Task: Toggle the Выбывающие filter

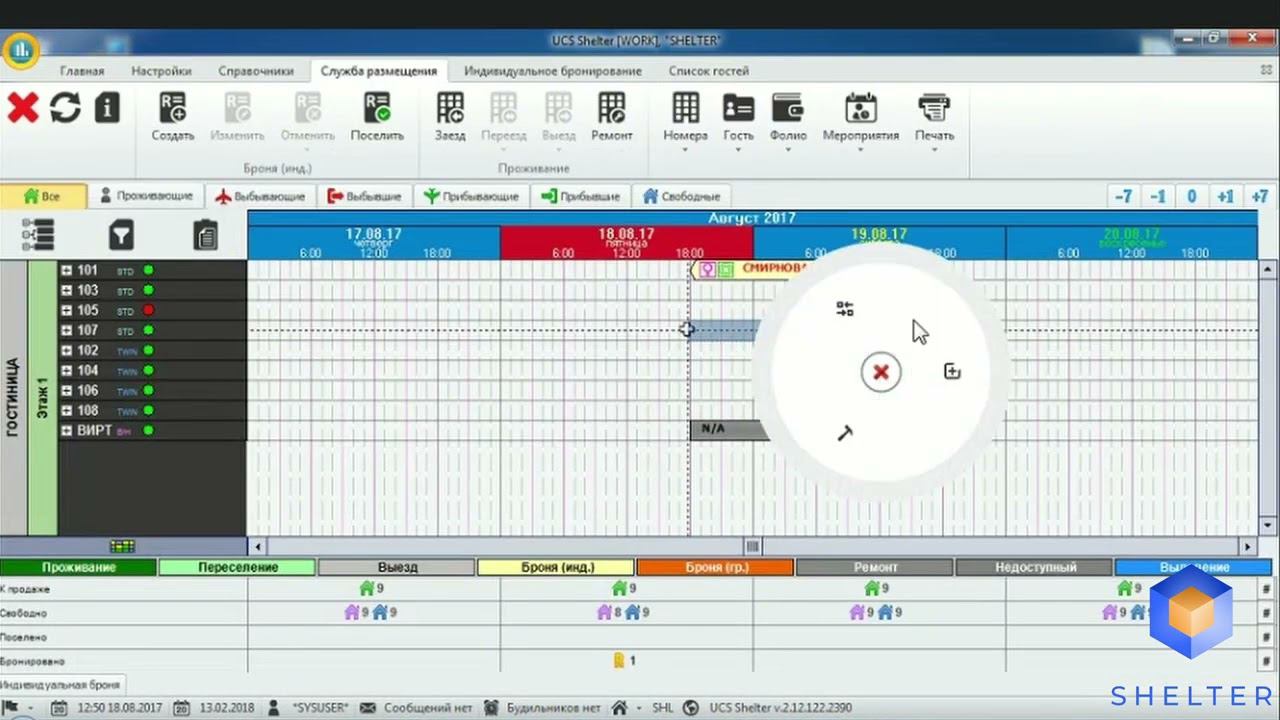Action: (260, 196)
